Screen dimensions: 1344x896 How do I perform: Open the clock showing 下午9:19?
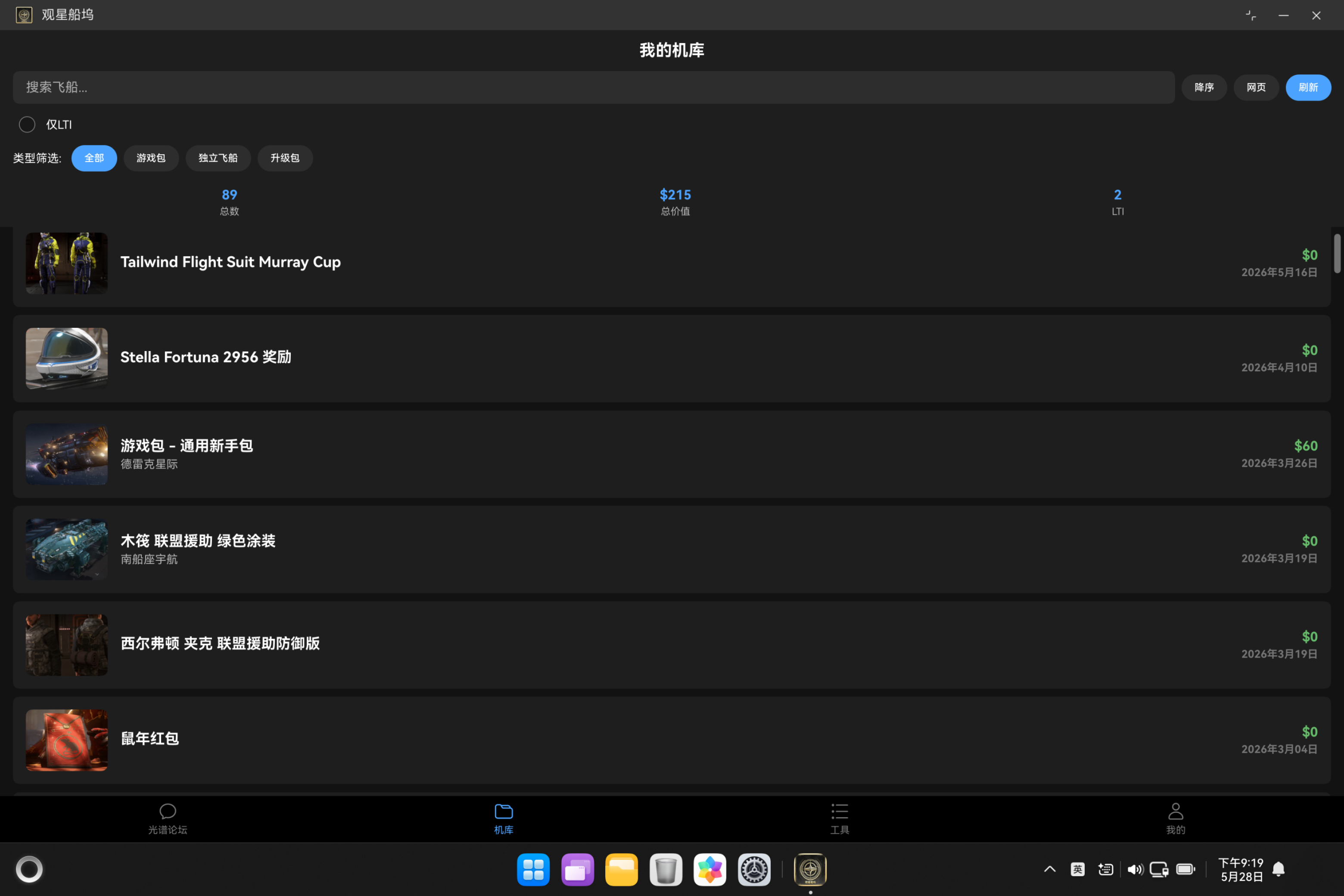(x=1241, y=870)
